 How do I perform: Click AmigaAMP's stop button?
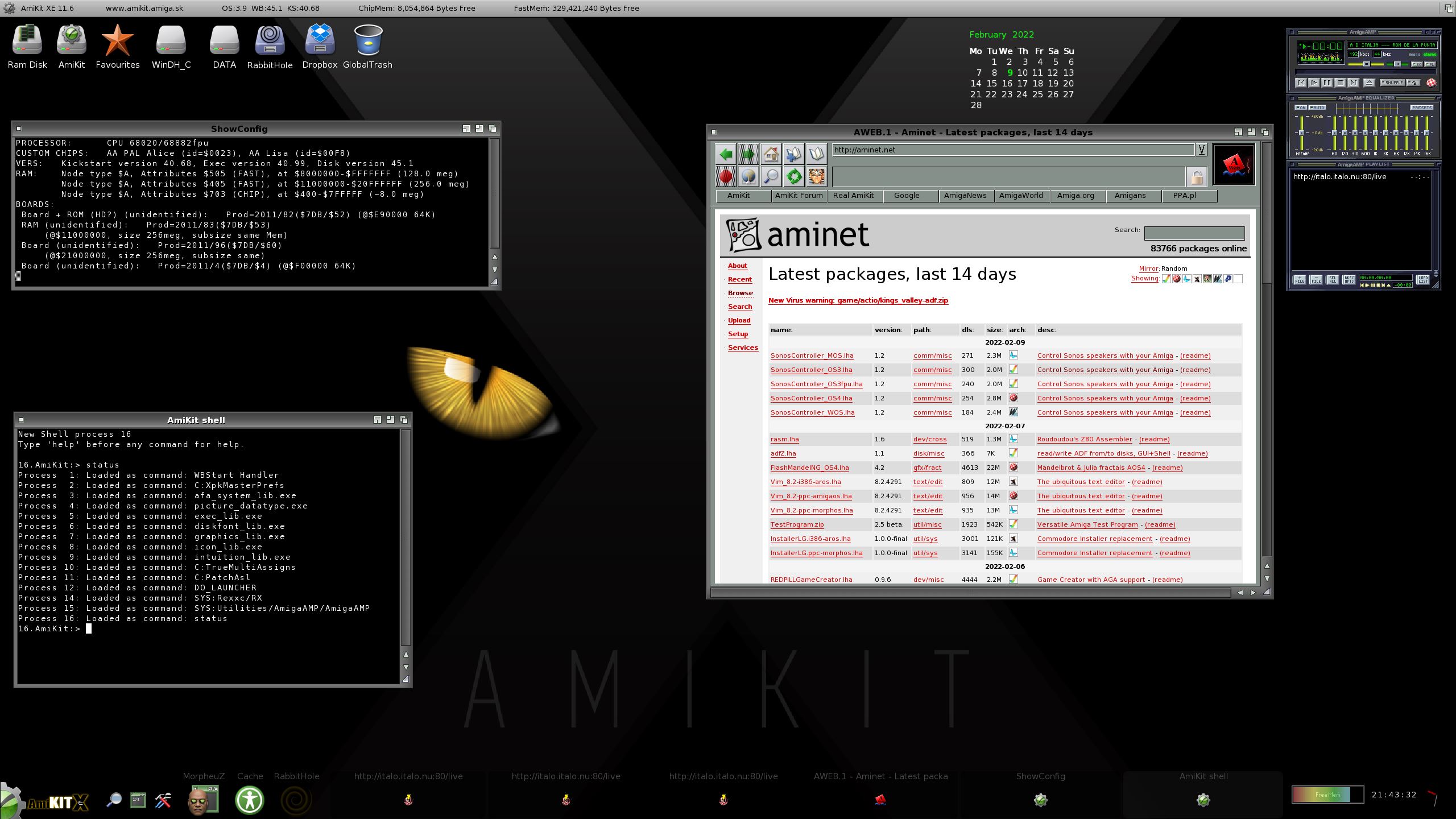coord(1340,83)
